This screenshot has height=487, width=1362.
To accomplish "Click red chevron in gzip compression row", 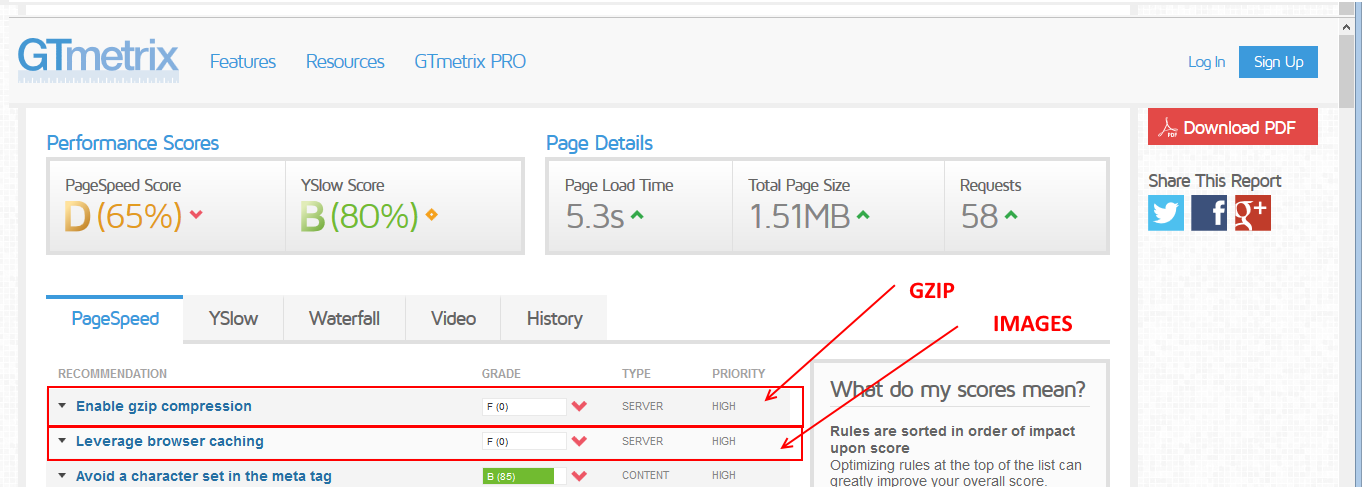I will point(579,407).
